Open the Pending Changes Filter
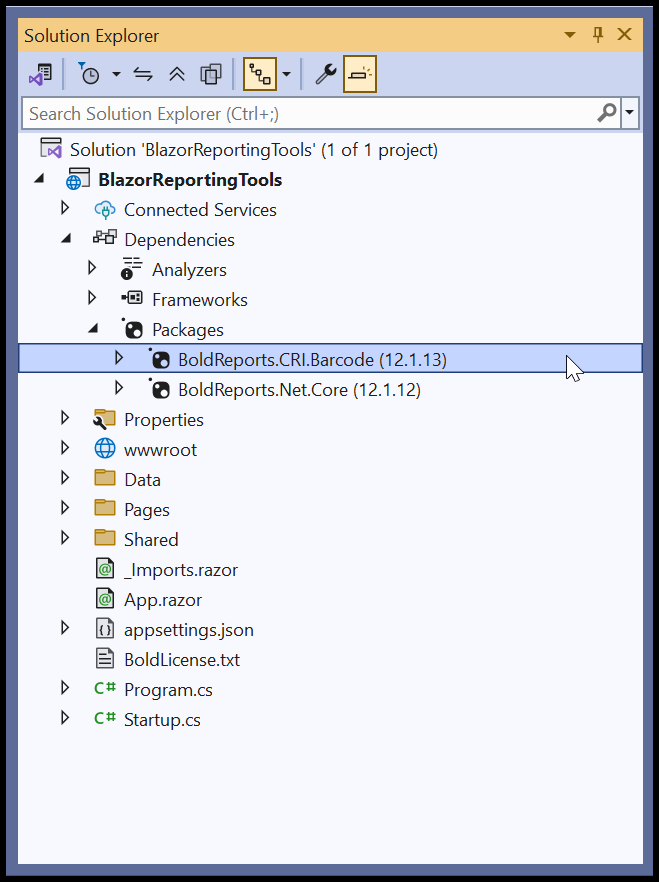659x882 pixels. 89,74
